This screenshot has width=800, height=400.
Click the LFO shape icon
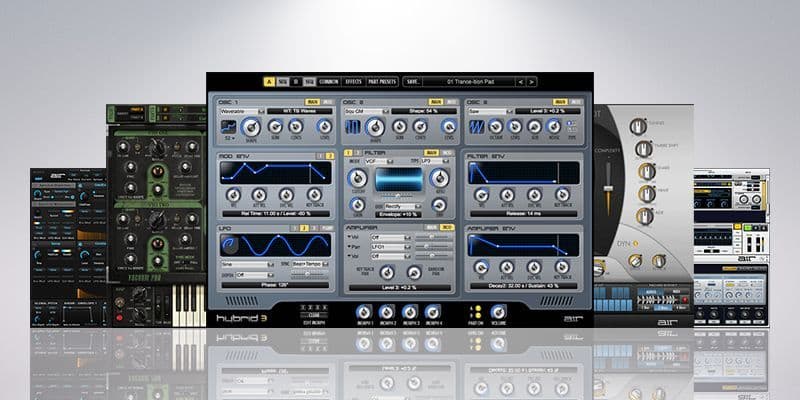pos(229,246)
